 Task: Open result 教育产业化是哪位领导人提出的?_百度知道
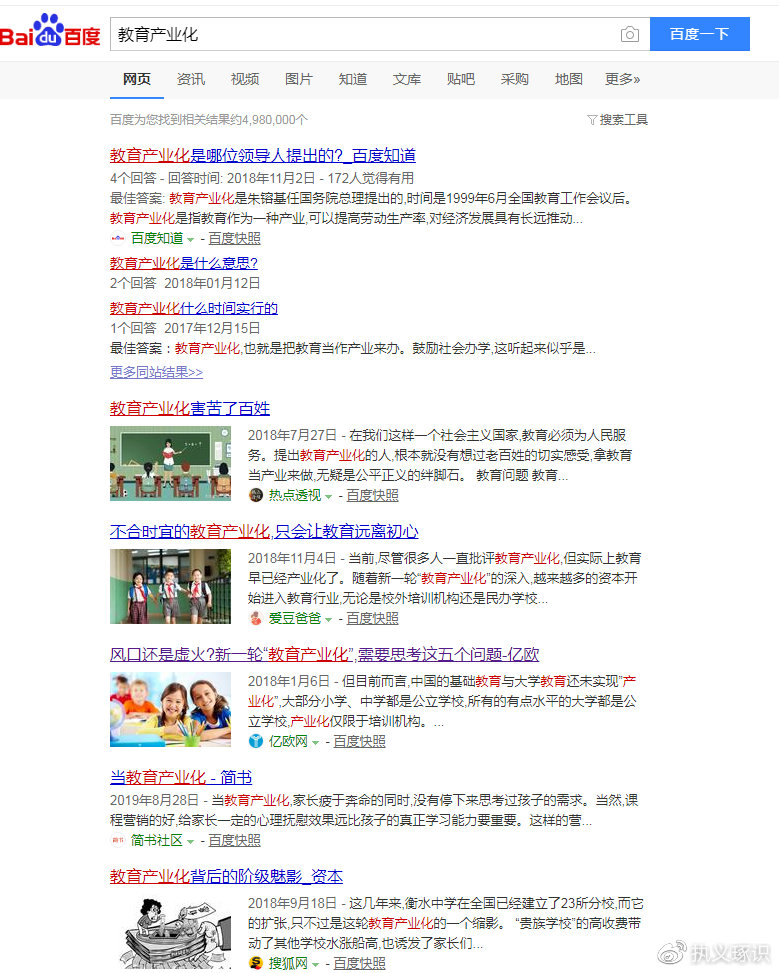click(x=263, y=155)
